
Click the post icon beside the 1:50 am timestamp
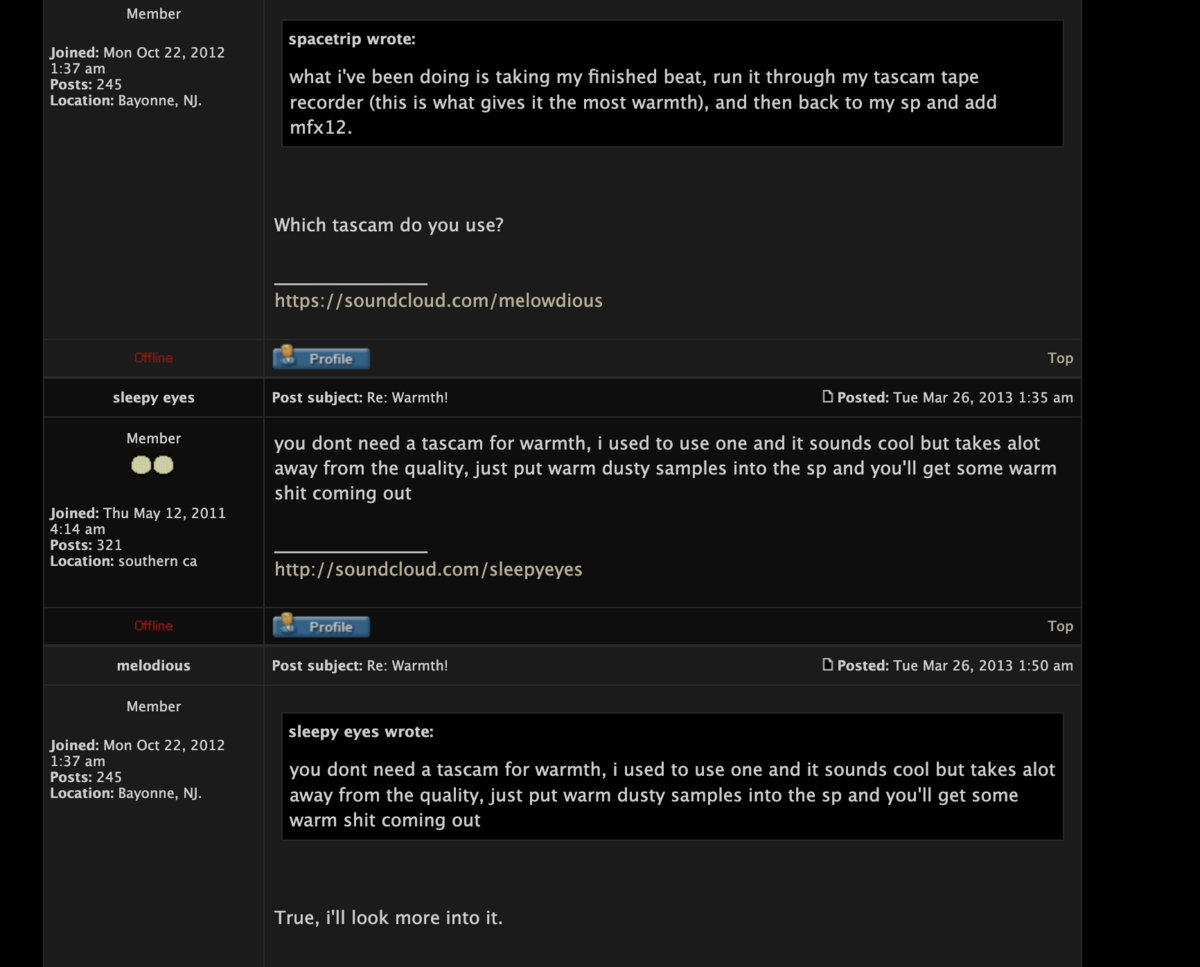[827, 665]
